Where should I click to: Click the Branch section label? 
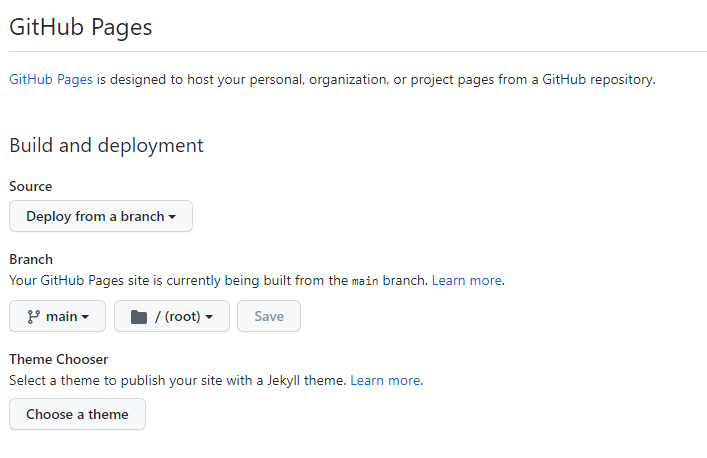point(31,259)
